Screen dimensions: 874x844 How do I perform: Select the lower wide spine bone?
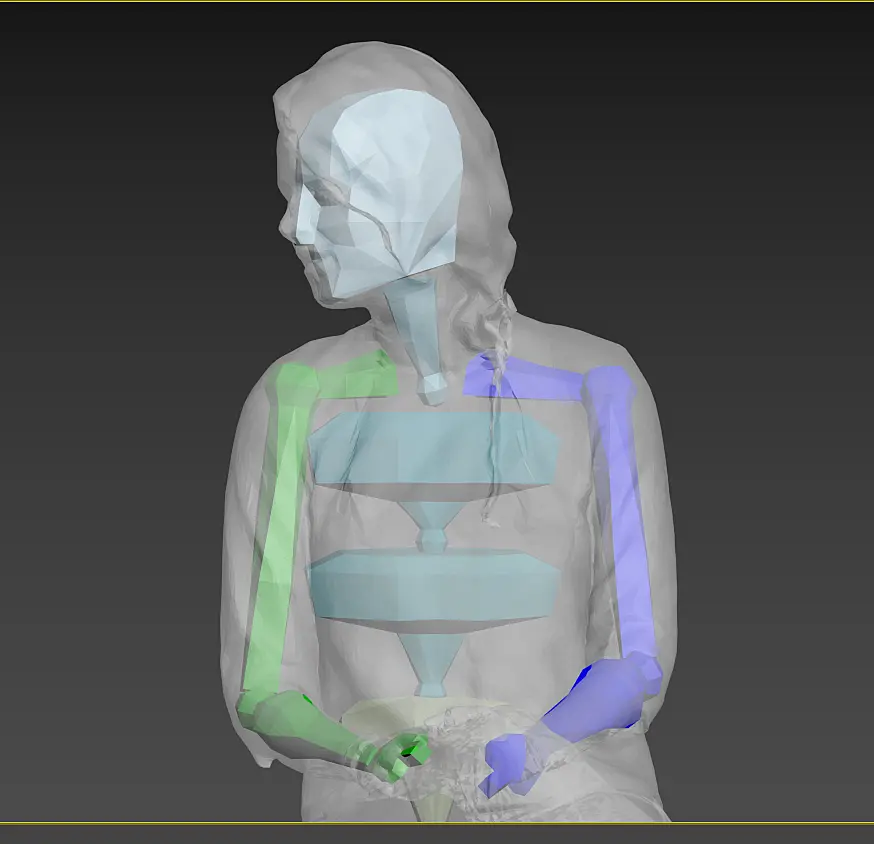pos(434,592)
